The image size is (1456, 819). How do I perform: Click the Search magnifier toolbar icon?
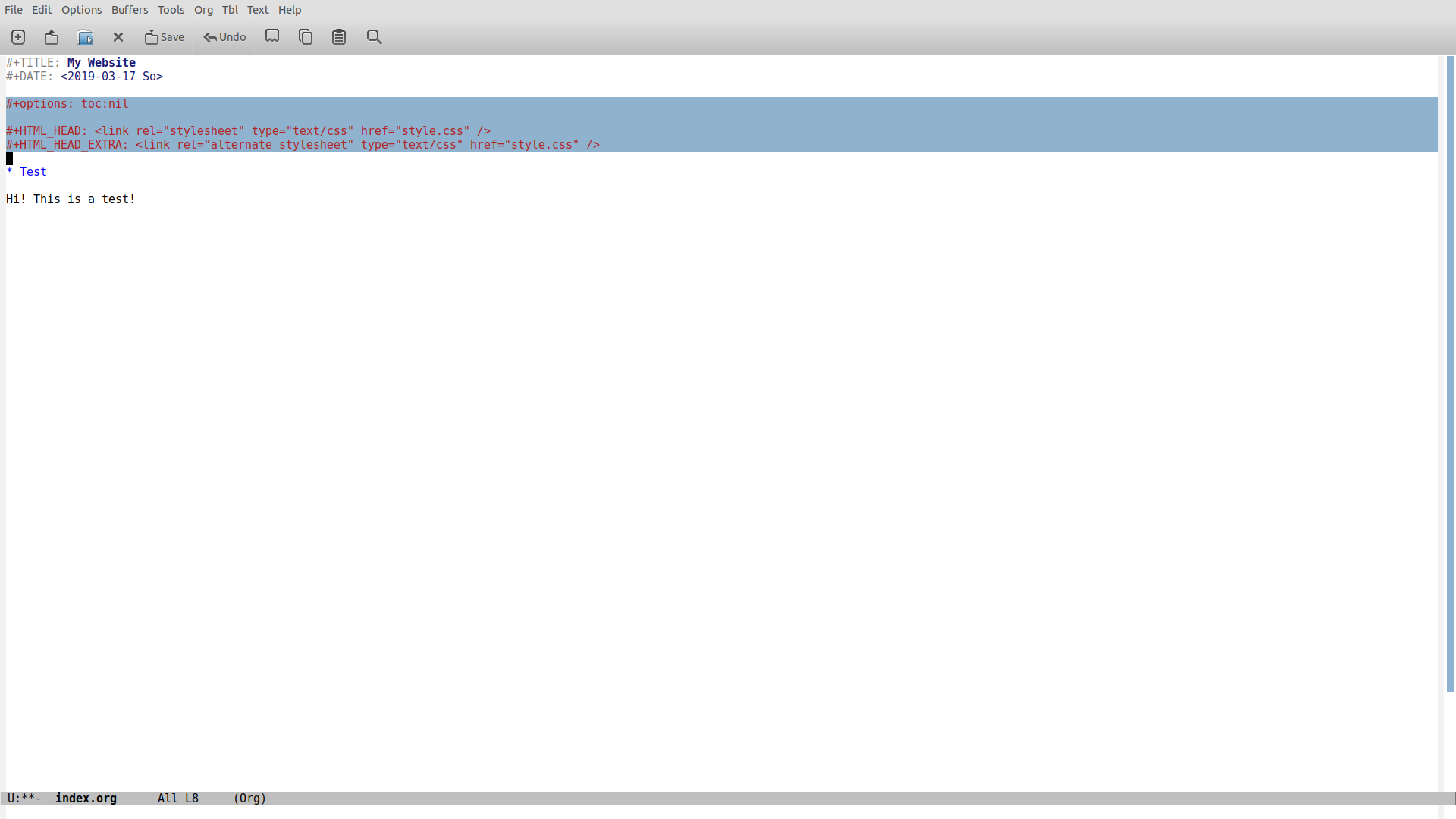click(x=374, y=37)
